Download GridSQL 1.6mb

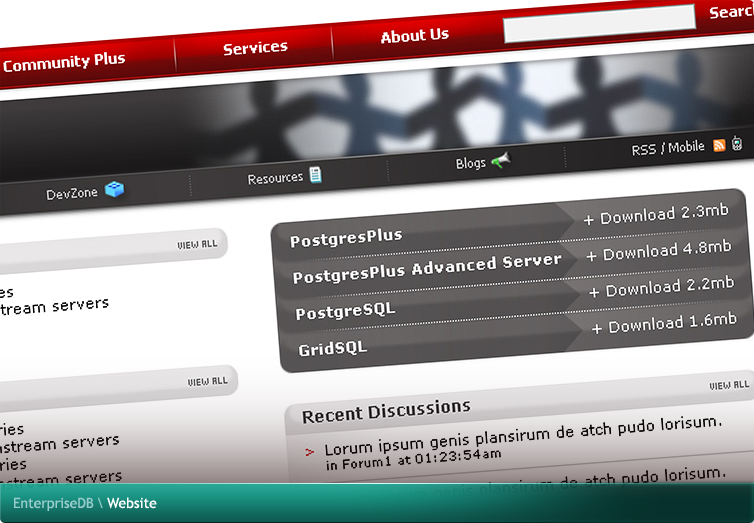click(x=664, y=323)
